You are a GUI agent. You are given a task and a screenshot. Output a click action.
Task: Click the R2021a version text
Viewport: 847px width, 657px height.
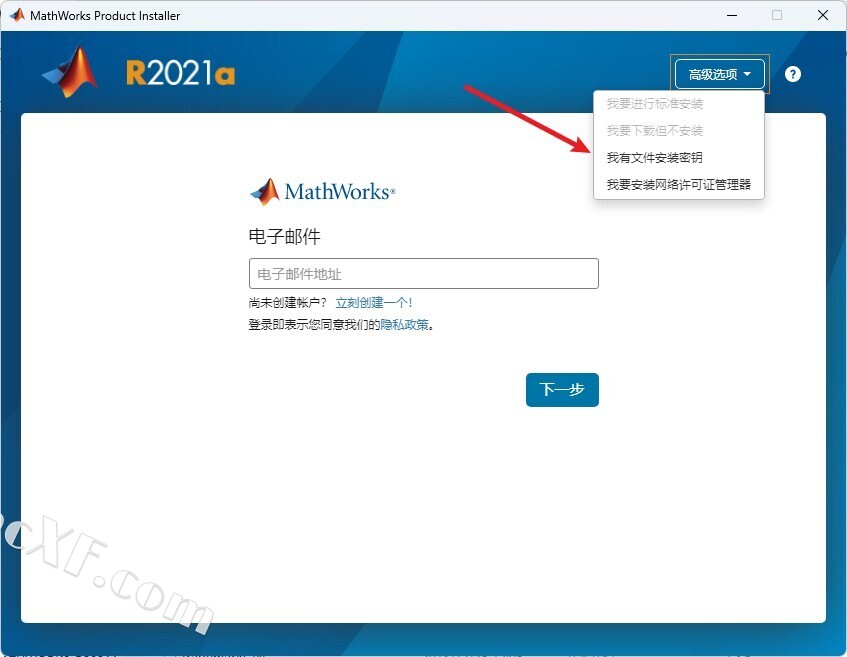(180, 73)
